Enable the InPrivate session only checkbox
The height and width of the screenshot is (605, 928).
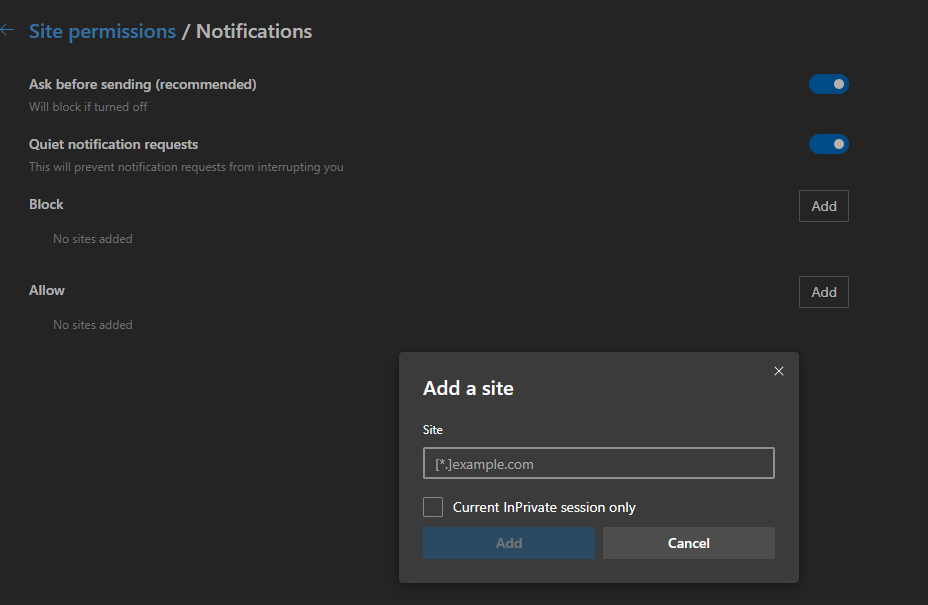click(x=433, y=507)
